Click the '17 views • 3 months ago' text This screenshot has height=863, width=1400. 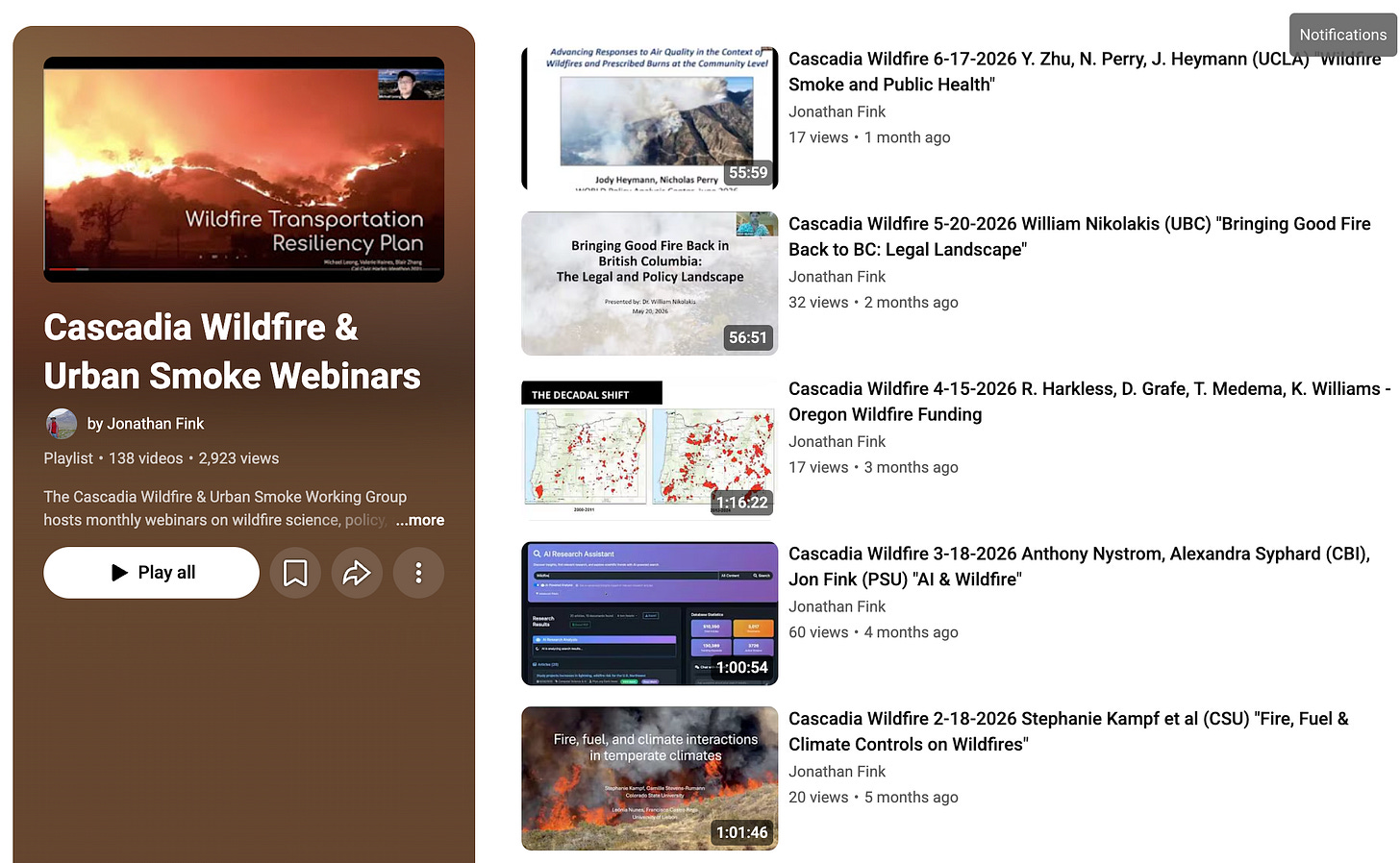point(873,468)
